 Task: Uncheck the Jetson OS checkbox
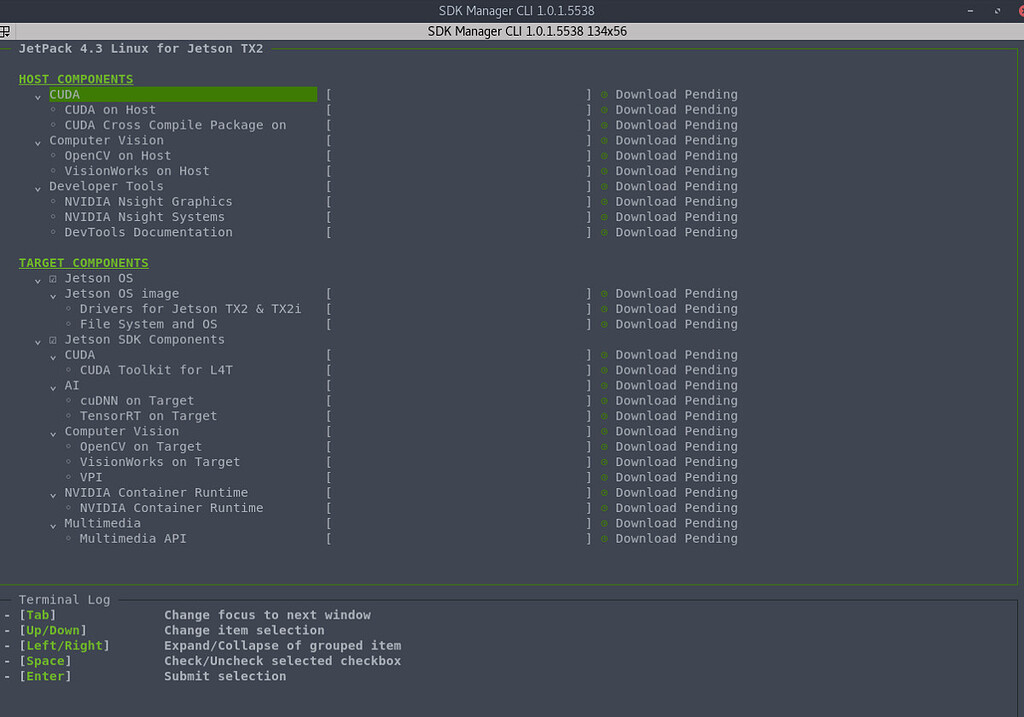click(52, 278)
